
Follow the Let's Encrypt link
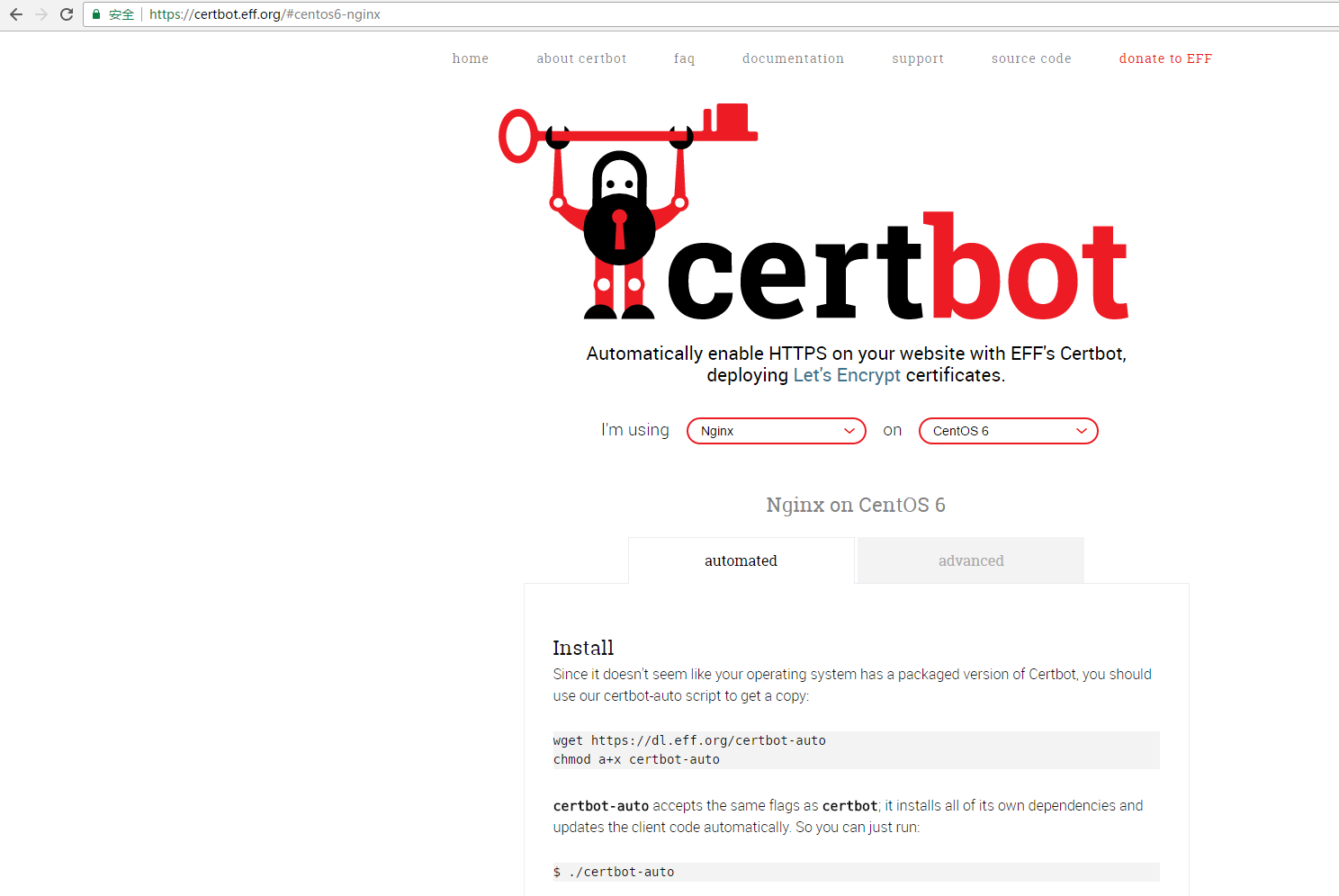[x=847, y=375]
